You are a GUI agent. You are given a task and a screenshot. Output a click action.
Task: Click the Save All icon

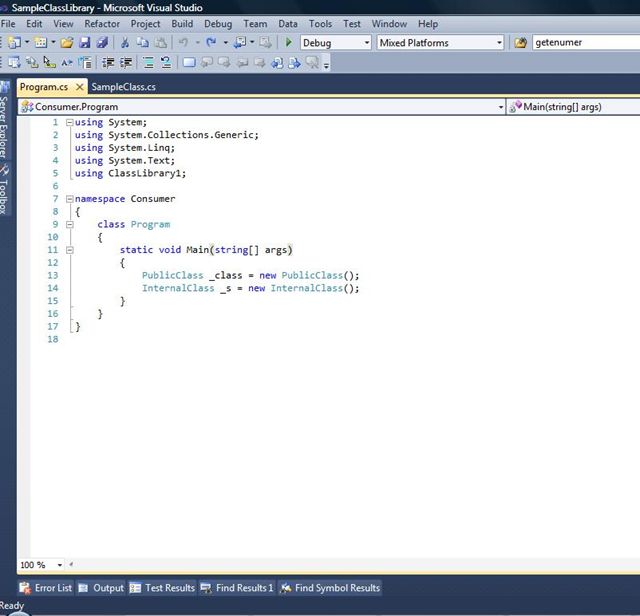click(x=102, y=43)
